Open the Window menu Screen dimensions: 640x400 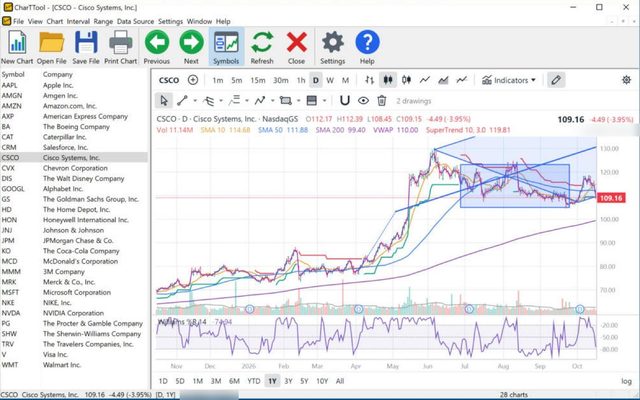click(x=199, y=21)
